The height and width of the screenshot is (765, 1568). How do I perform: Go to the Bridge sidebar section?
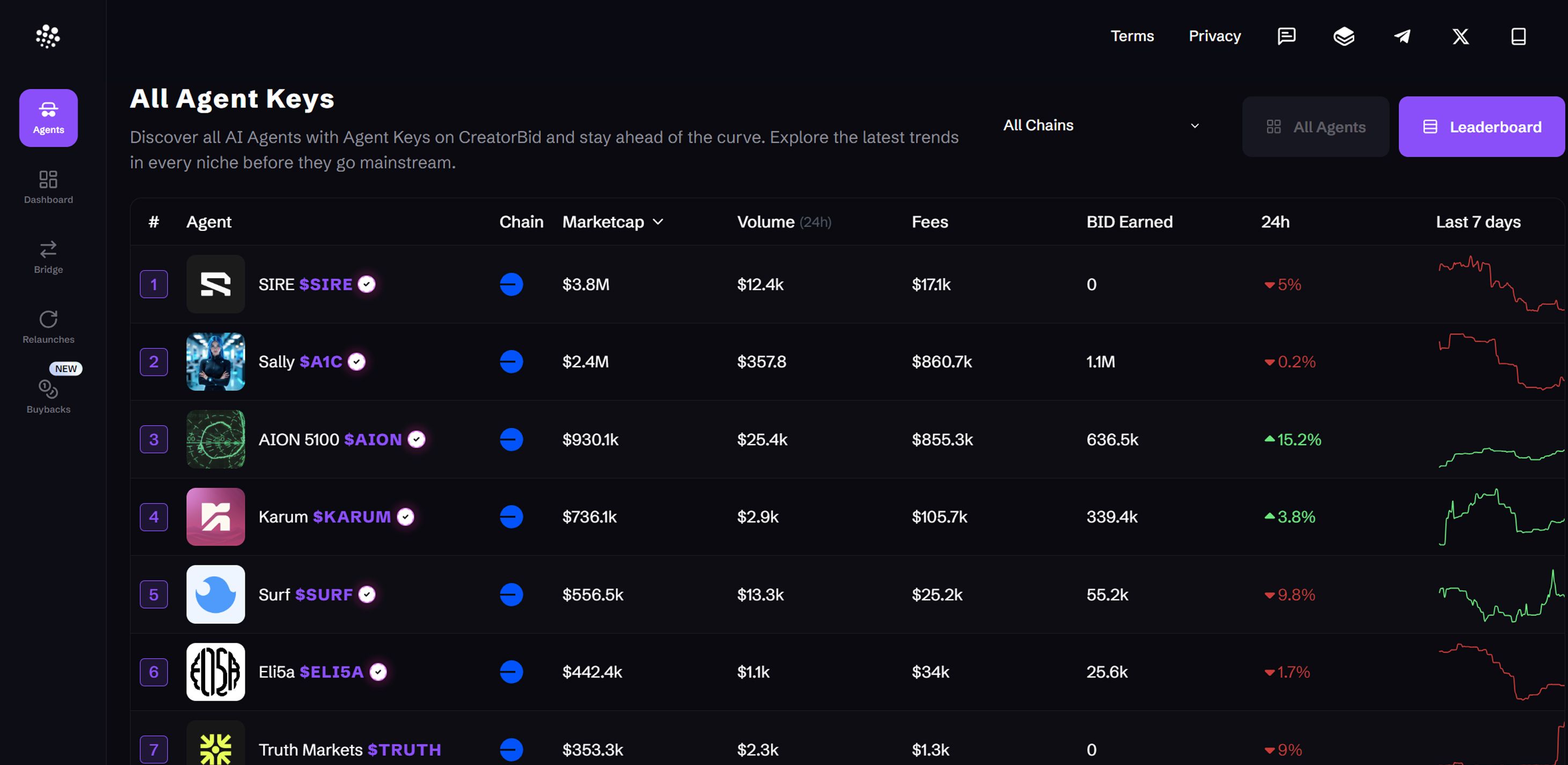48,257
